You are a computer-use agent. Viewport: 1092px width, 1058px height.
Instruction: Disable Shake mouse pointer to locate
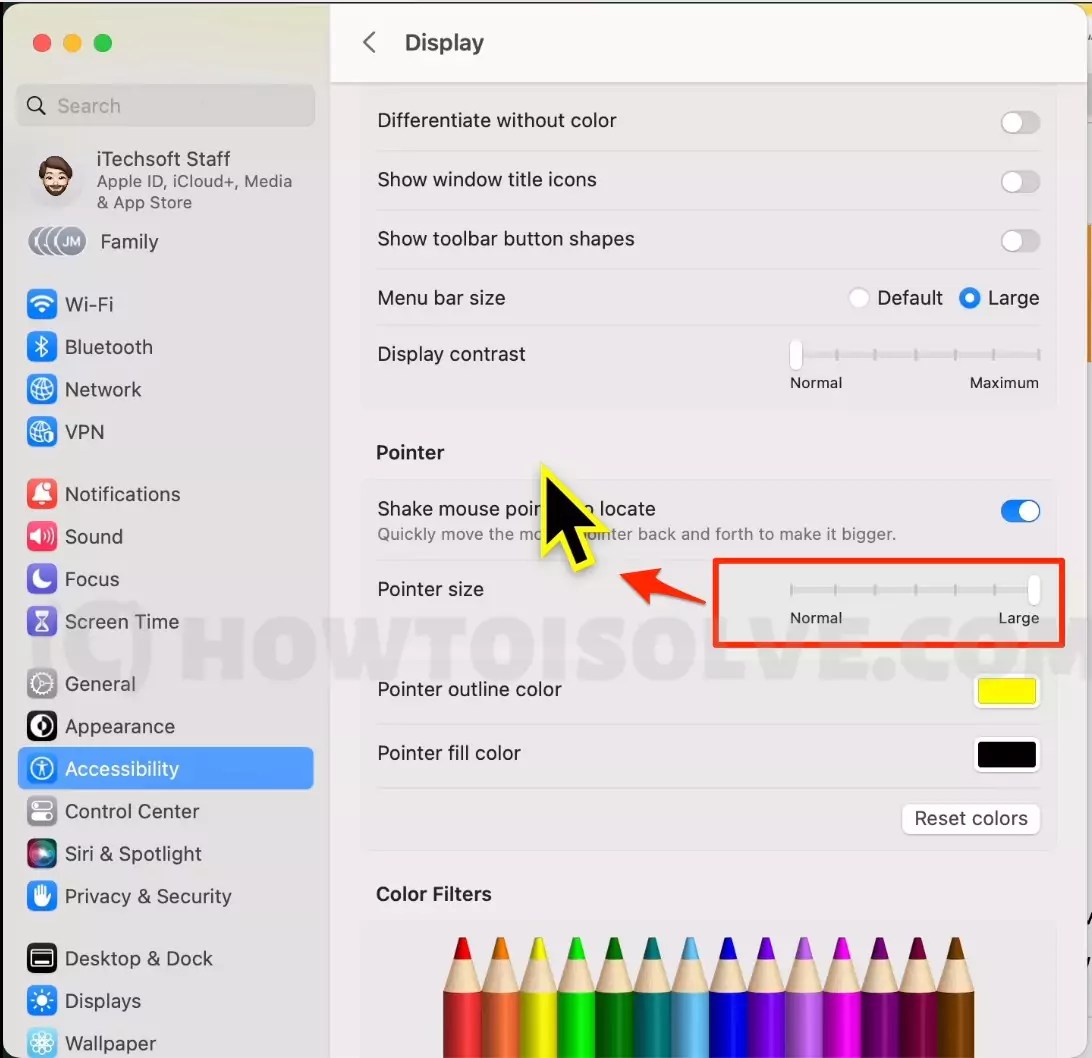coord(1020,511)
